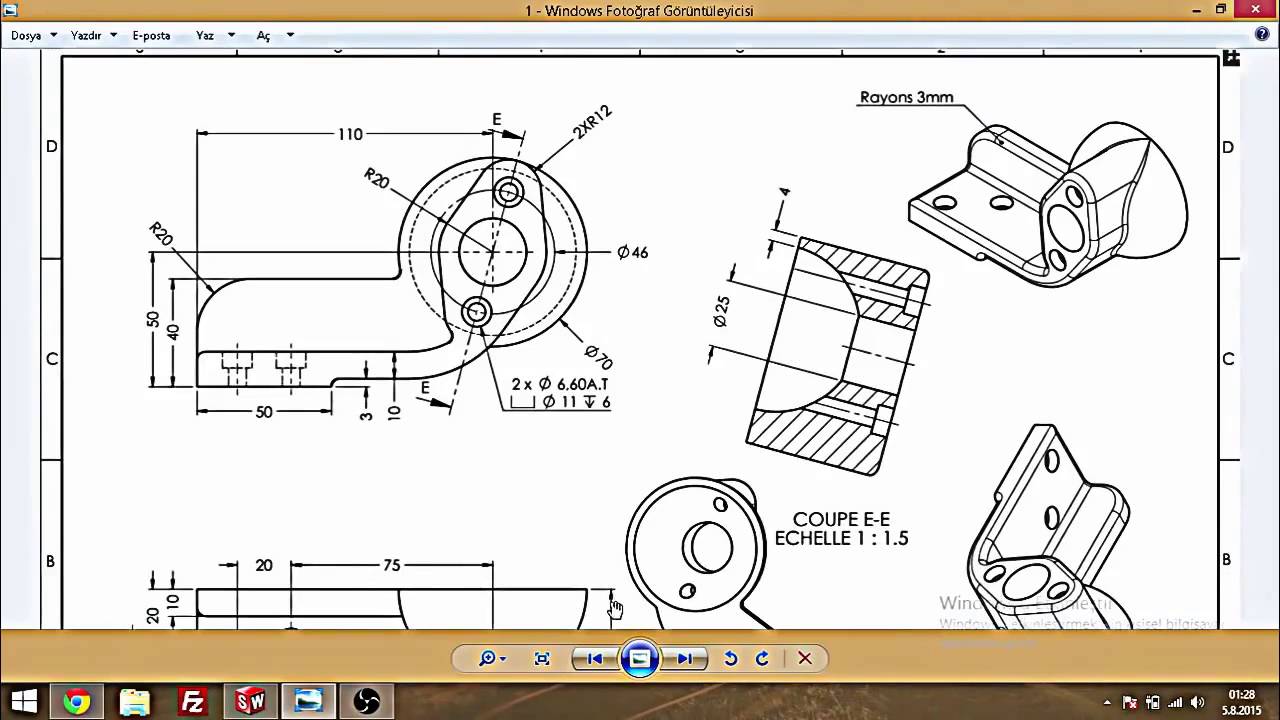
Task: Click the 75 dimension value
Action: tap(391, 565)
